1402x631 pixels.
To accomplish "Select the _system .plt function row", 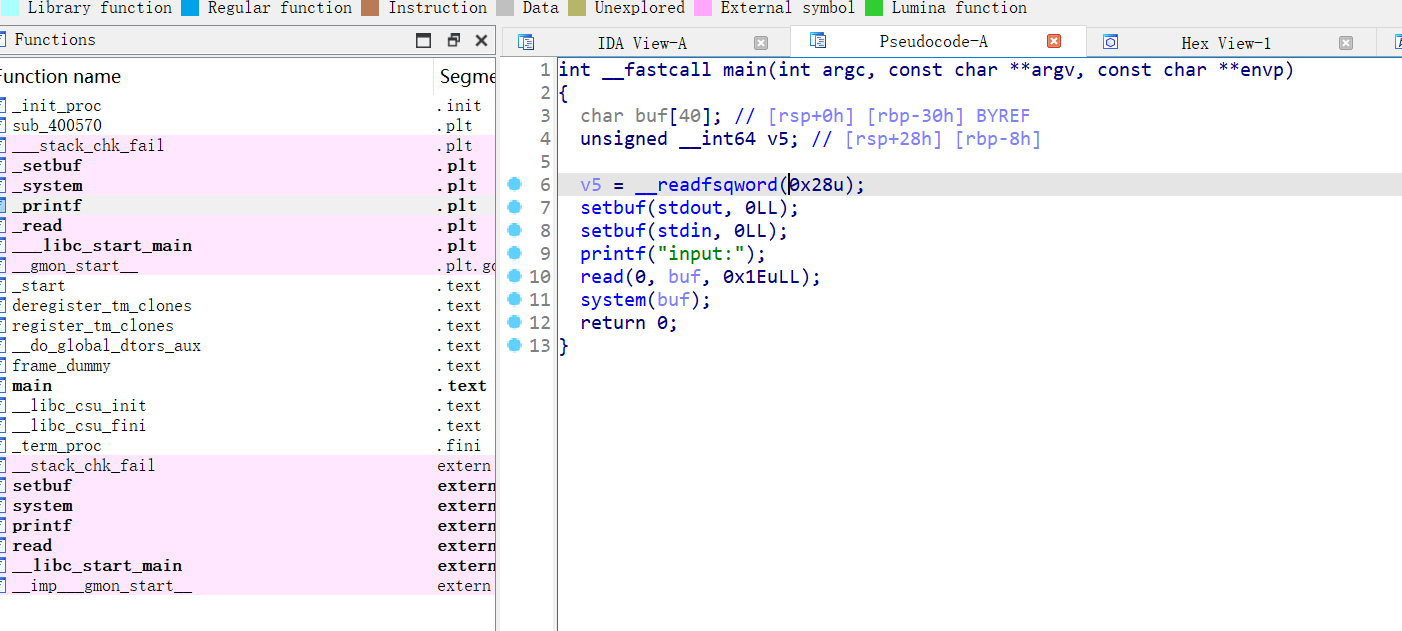I will pyautogui.click(x=248, y=186).
